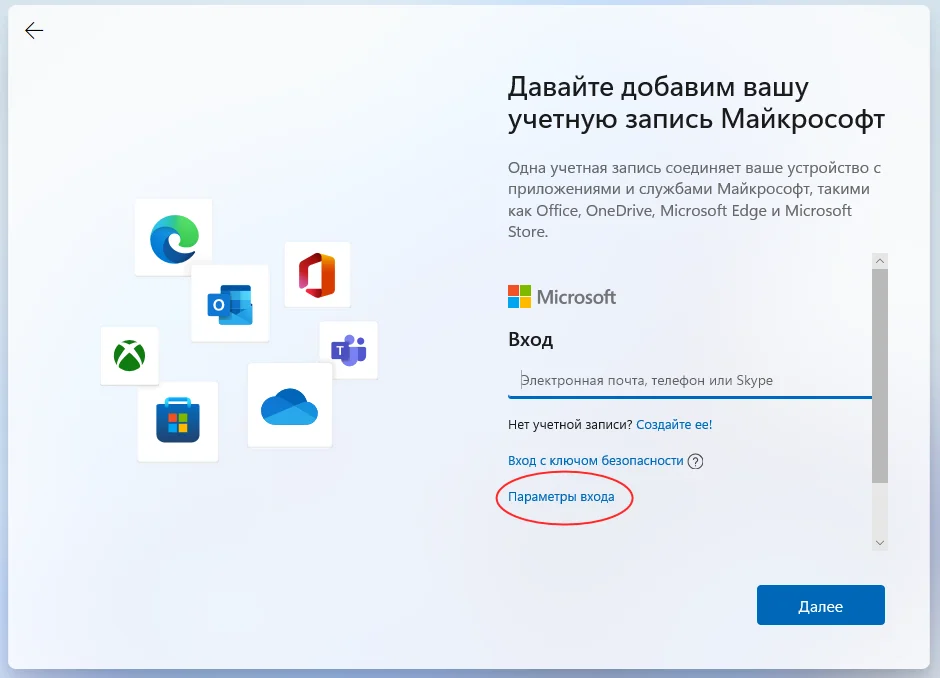Click the Xbox icon tile

point(129,355)
